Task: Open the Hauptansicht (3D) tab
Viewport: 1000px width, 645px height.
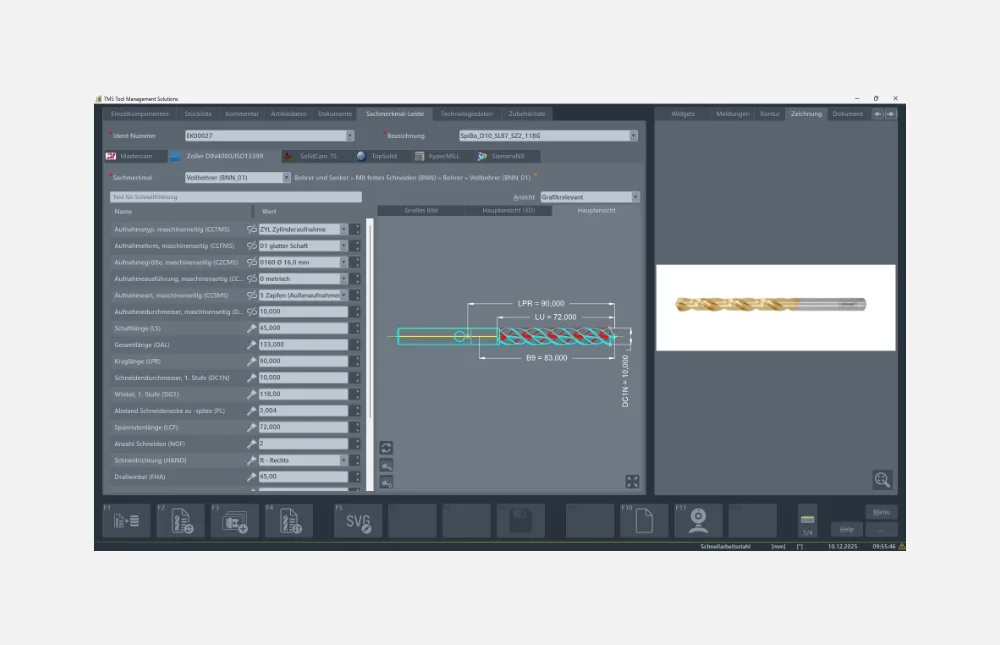Action: (x=508, y=211)
